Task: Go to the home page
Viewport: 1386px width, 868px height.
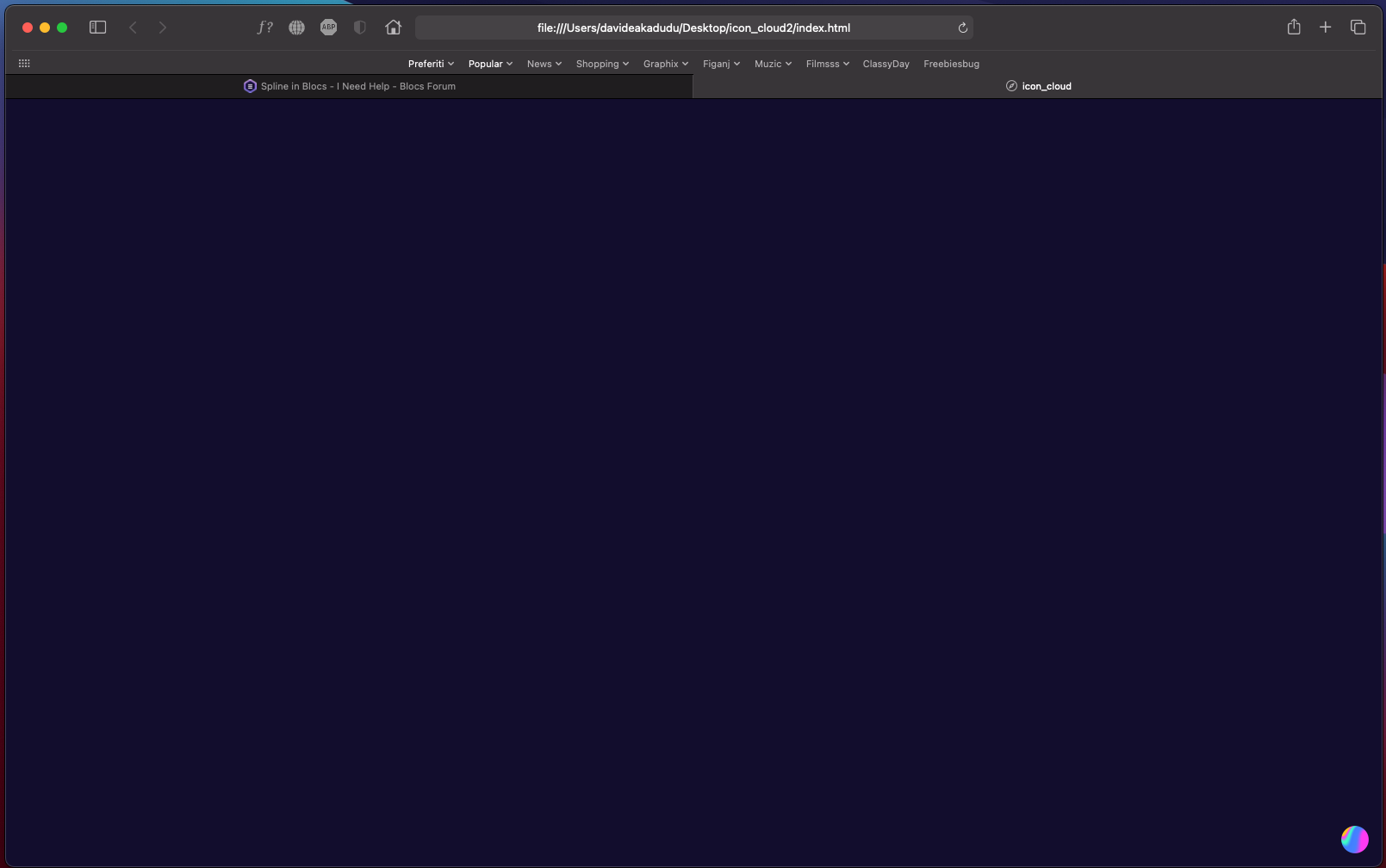Action: (394, 28)
